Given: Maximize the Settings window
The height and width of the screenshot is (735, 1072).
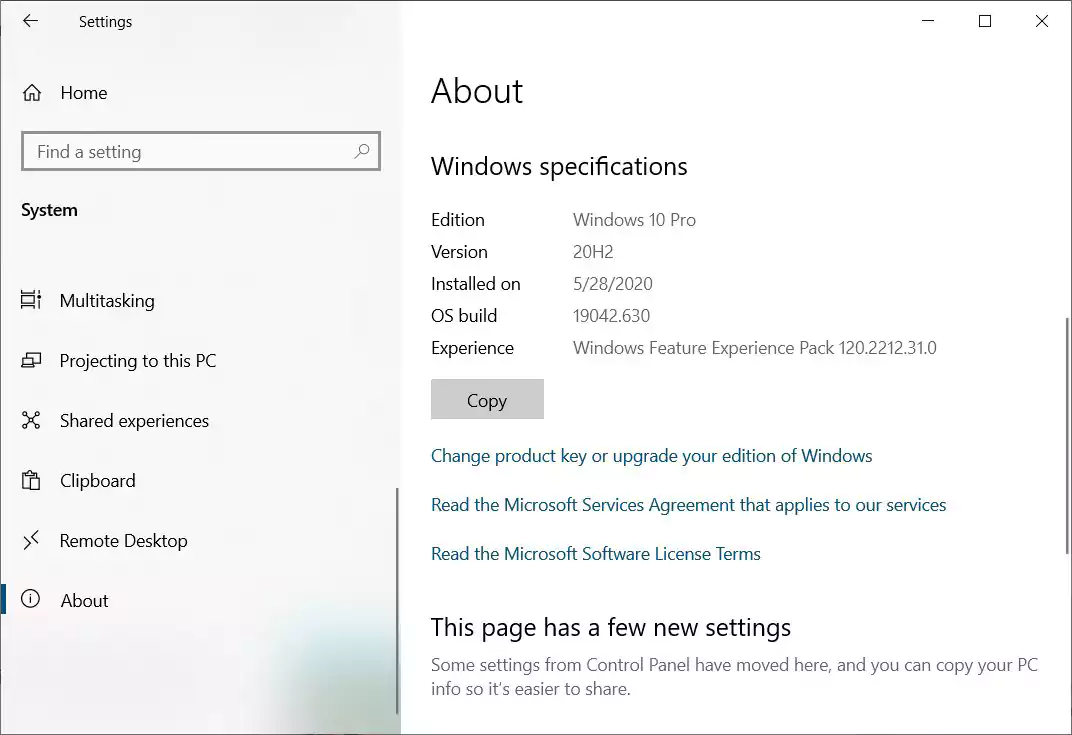Looking at the screenshot, I should tap(984, 21).
